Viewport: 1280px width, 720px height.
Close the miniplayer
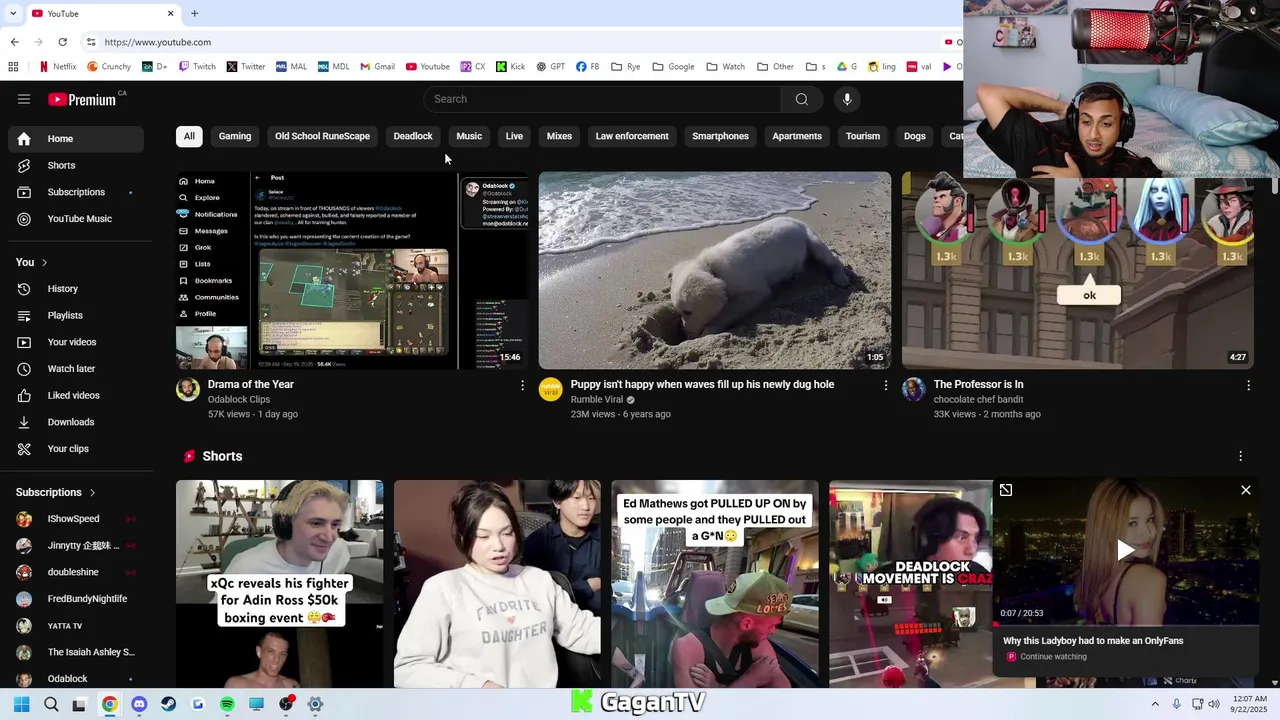click(1246, 490)
